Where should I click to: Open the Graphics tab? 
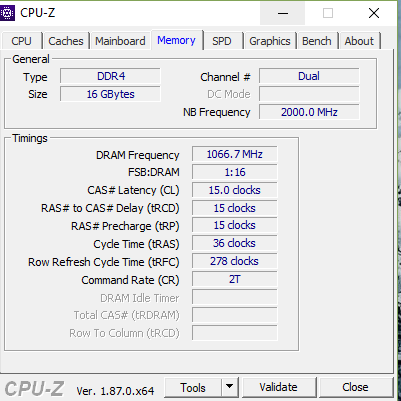(x=270, y=41)
